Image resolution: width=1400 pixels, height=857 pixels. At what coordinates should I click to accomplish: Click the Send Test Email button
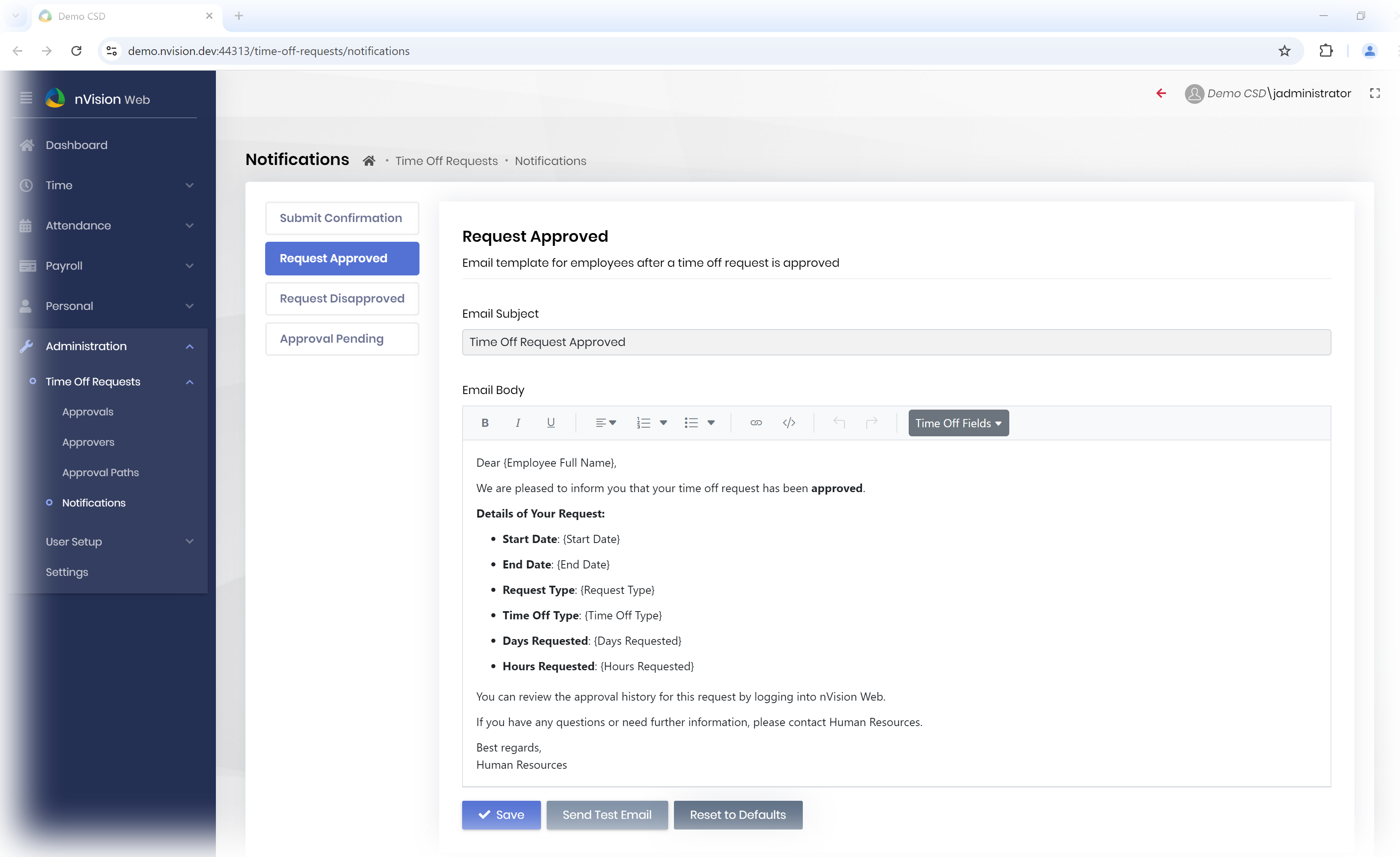pyautogui.click(x=607, y=815)
